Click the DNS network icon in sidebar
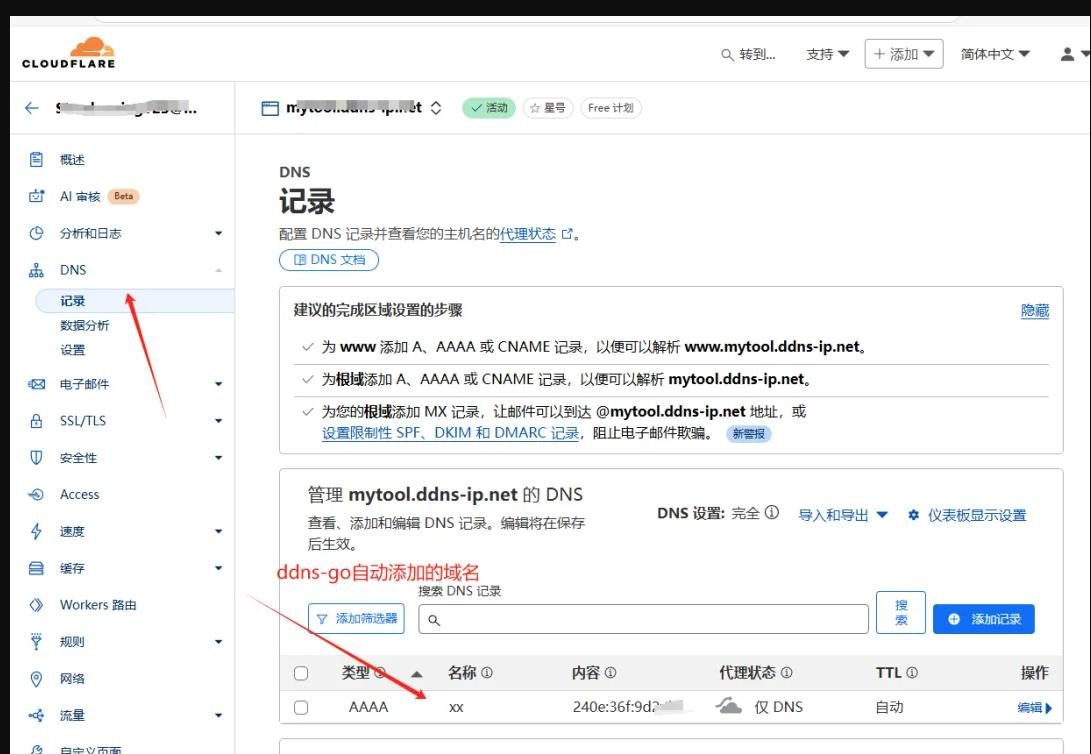This screenshot has height=754, width=1091. click(36, 270)
